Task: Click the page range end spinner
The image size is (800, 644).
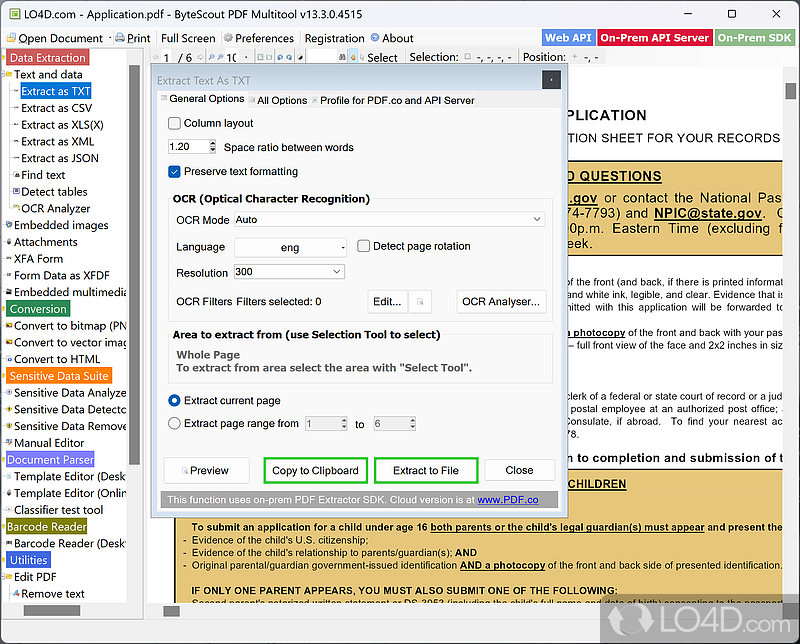Action: pos(412,423)
